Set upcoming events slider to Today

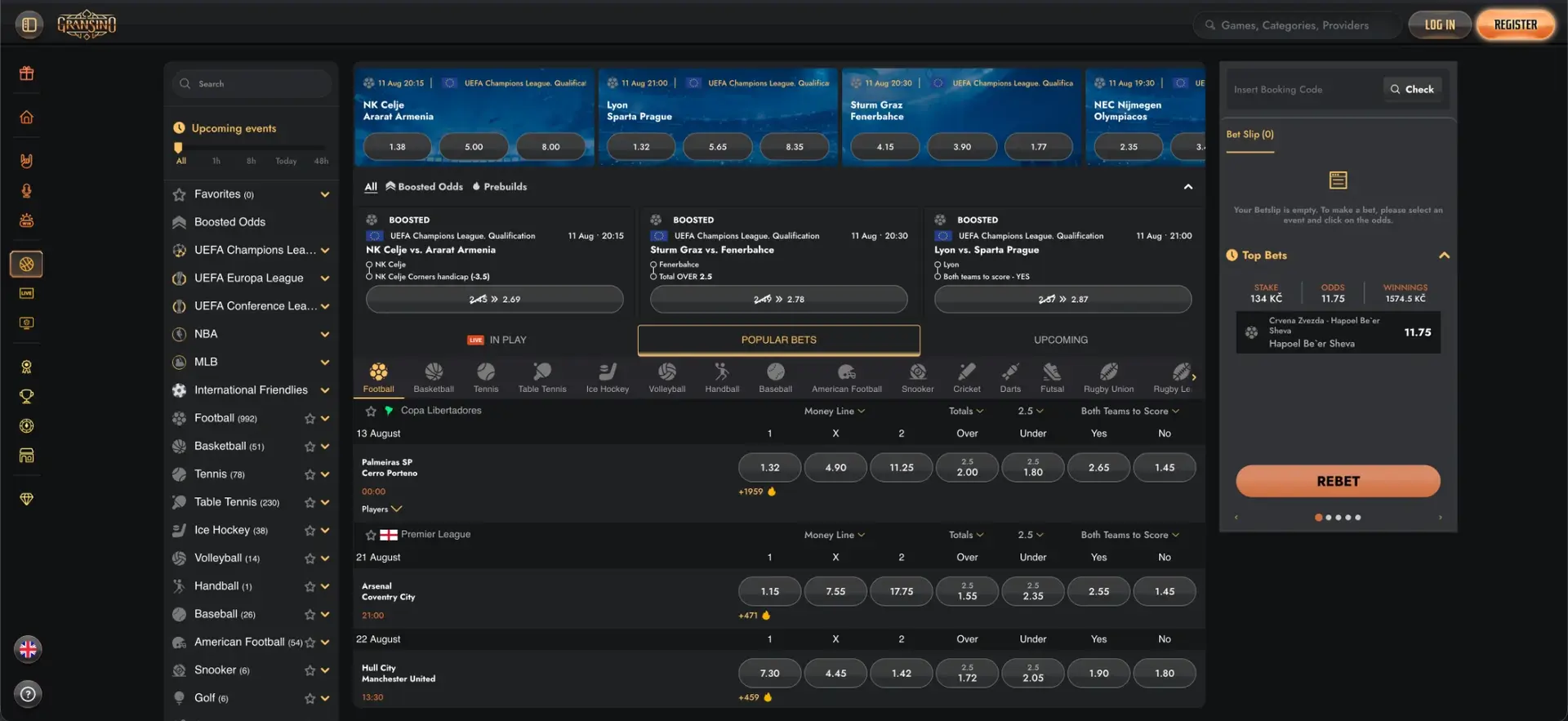click(286, 161)
